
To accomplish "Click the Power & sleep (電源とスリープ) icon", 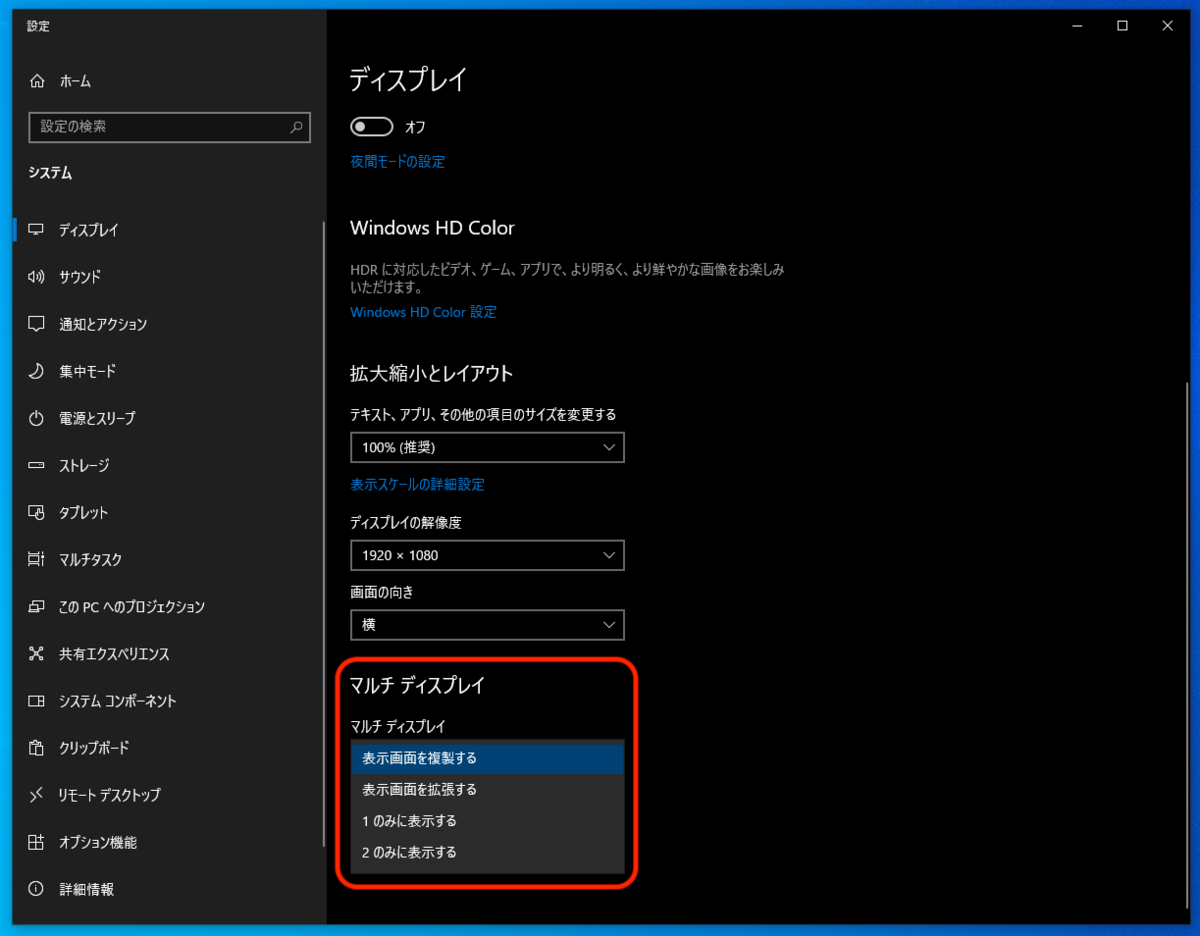I will pyautogui.click(x=37, y=418).
